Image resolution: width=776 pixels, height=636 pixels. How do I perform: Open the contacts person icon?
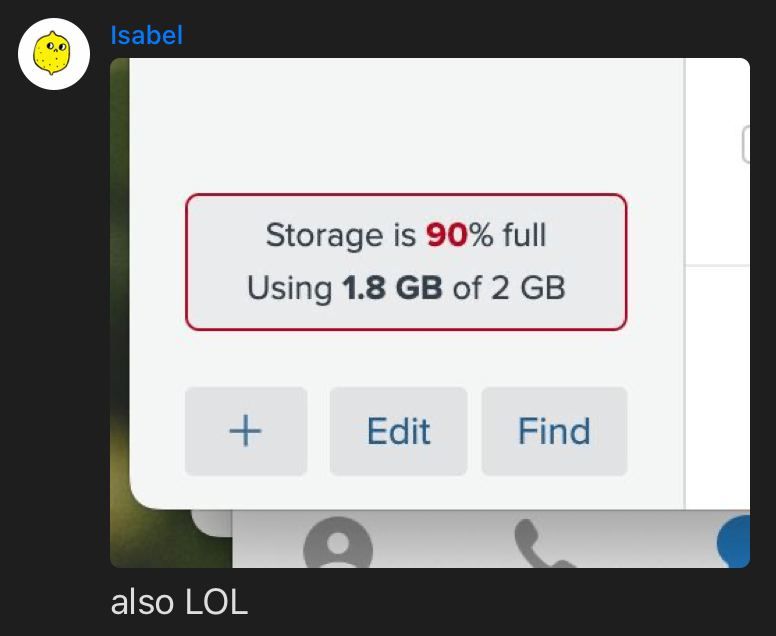(338, 543)
